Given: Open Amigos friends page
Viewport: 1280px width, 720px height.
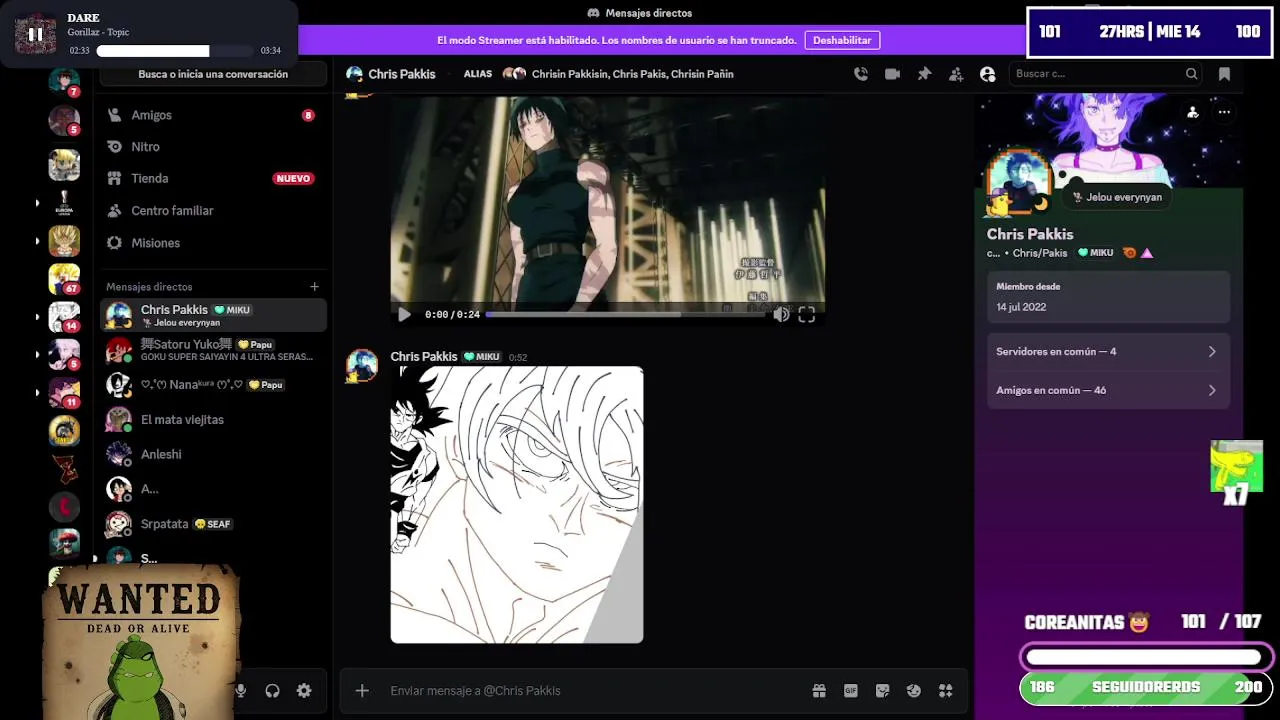Looking at the screenshot, I should coord(212,115).
